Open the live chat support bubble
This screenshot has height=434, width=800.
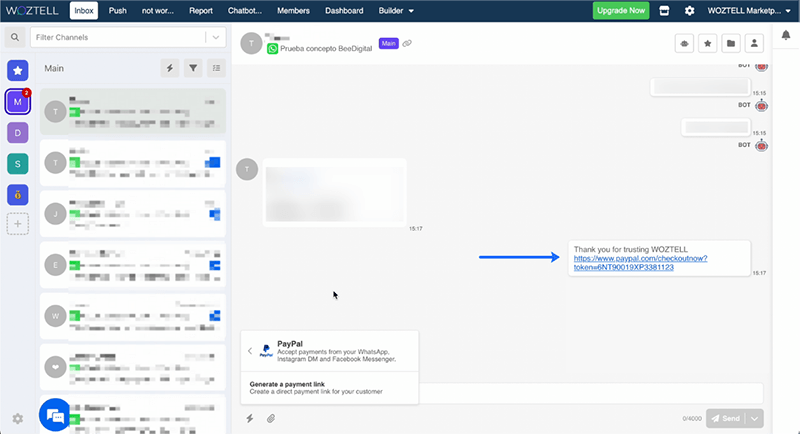(55, 415)
